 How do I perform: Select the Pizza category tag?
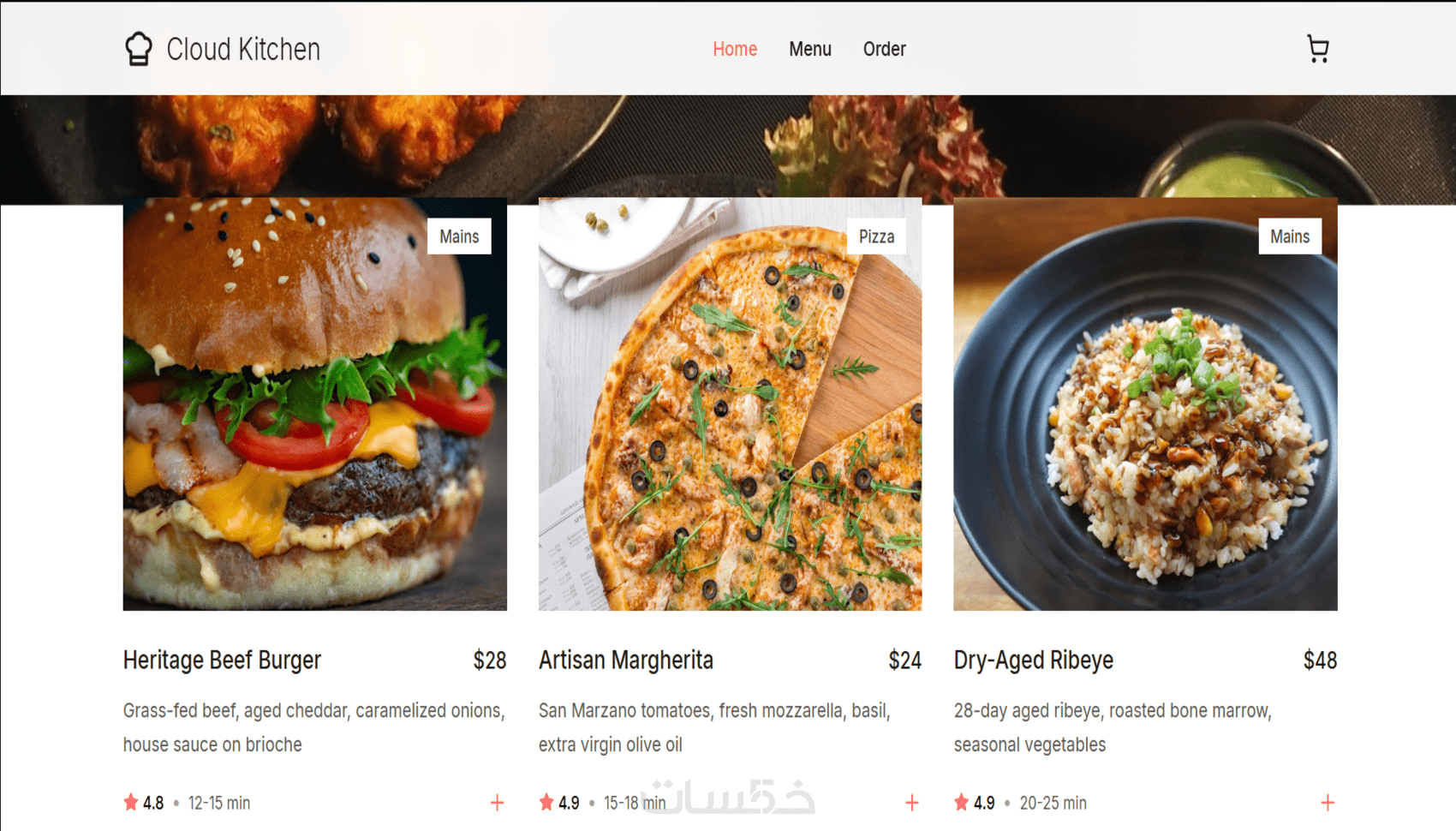point(876,236)
